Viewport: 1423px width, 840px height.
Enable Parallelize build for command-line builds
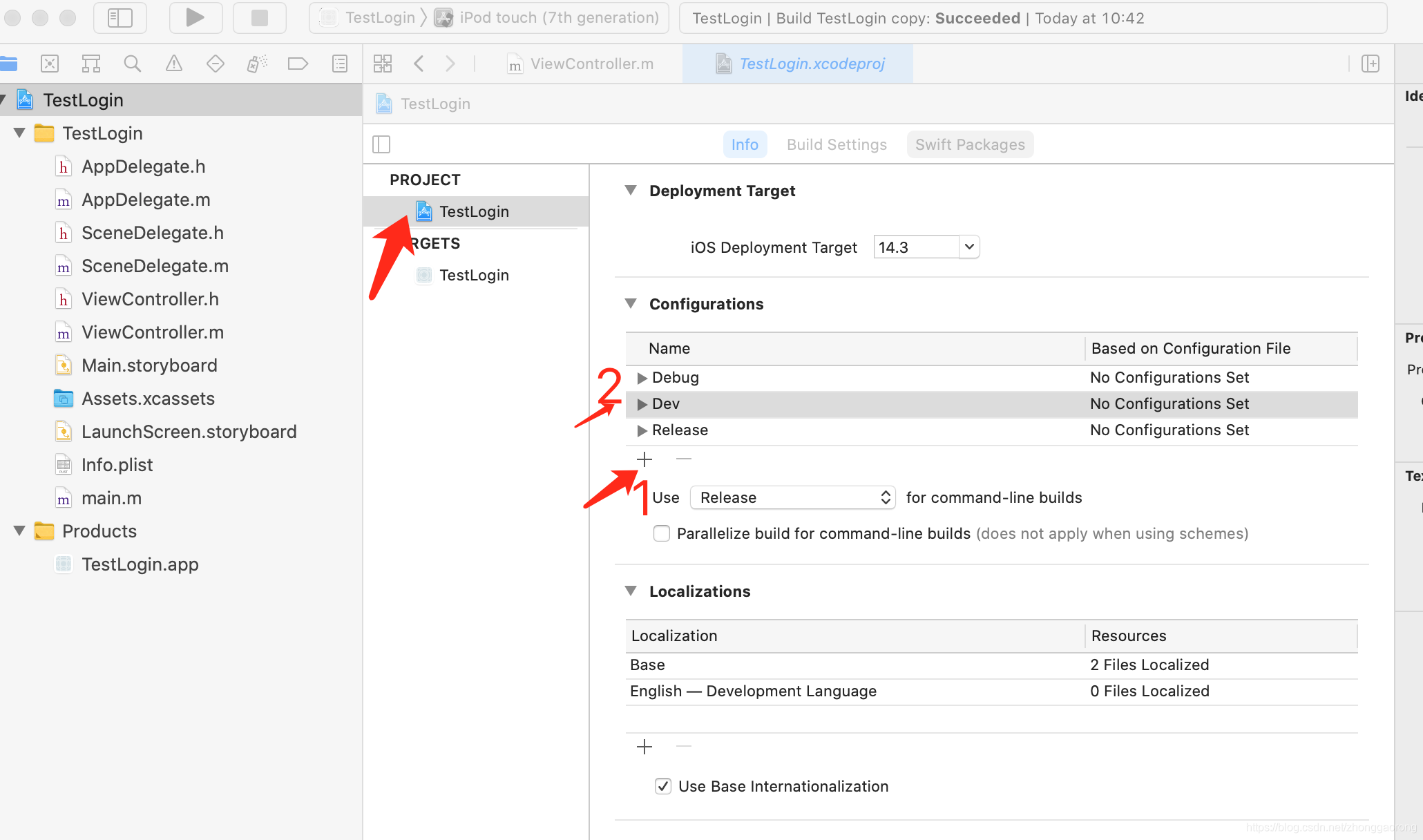(x=662, y=533)
